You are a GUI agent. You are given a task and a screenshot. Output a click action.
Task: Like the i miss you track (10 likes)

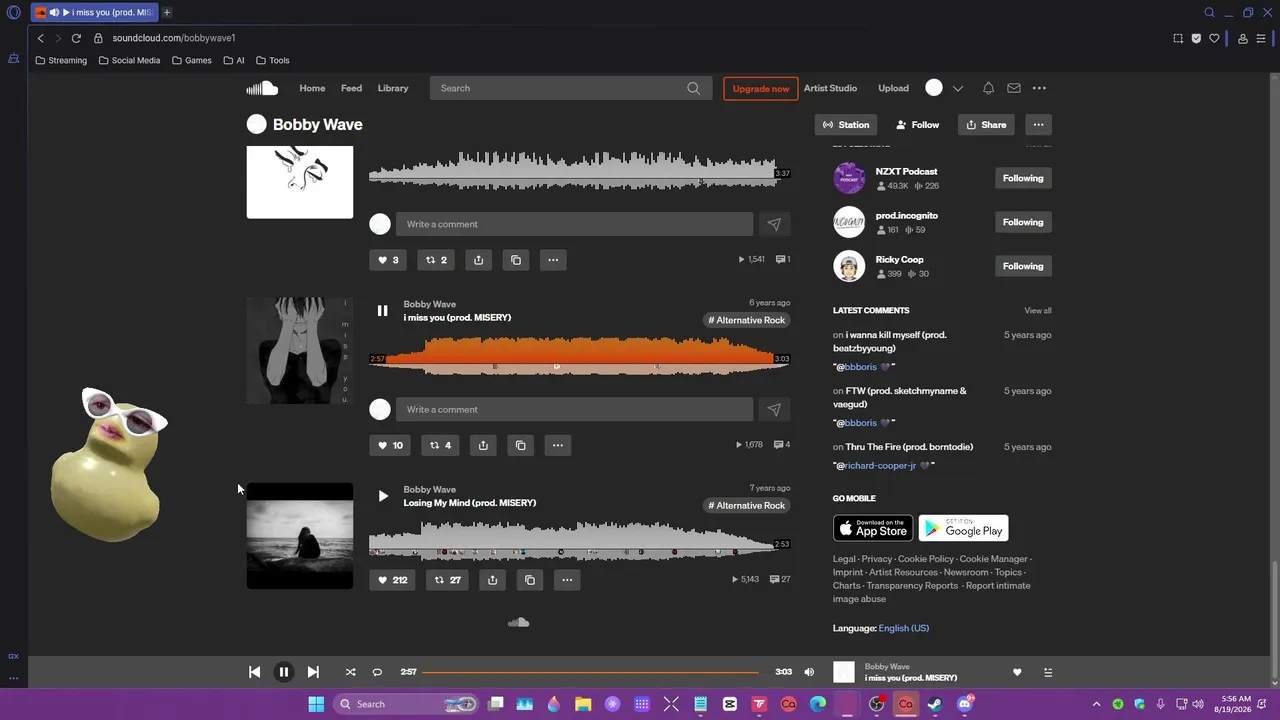coord(390,445)
